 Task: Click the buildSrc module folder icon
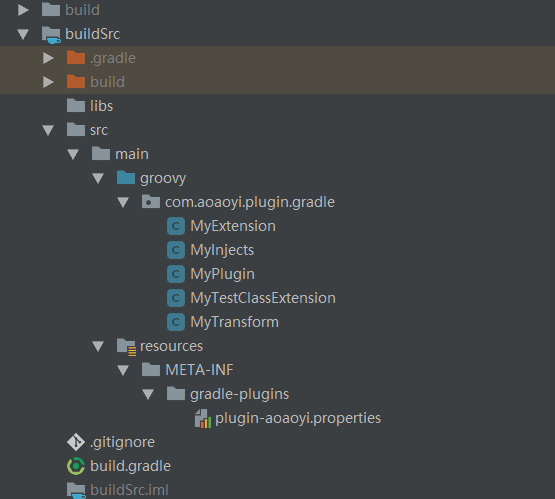51,35
